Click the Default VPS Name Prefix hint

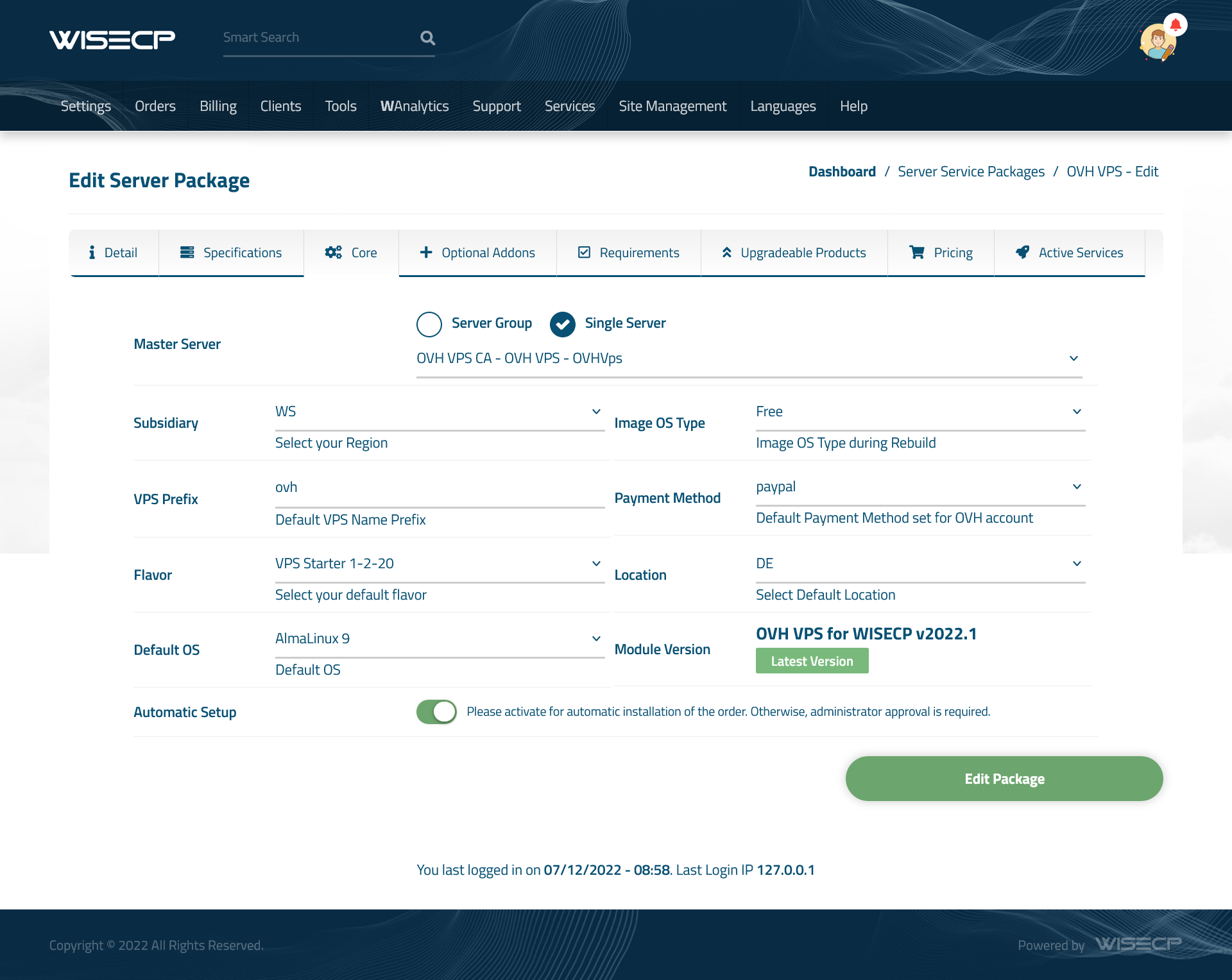click(350, 520)
